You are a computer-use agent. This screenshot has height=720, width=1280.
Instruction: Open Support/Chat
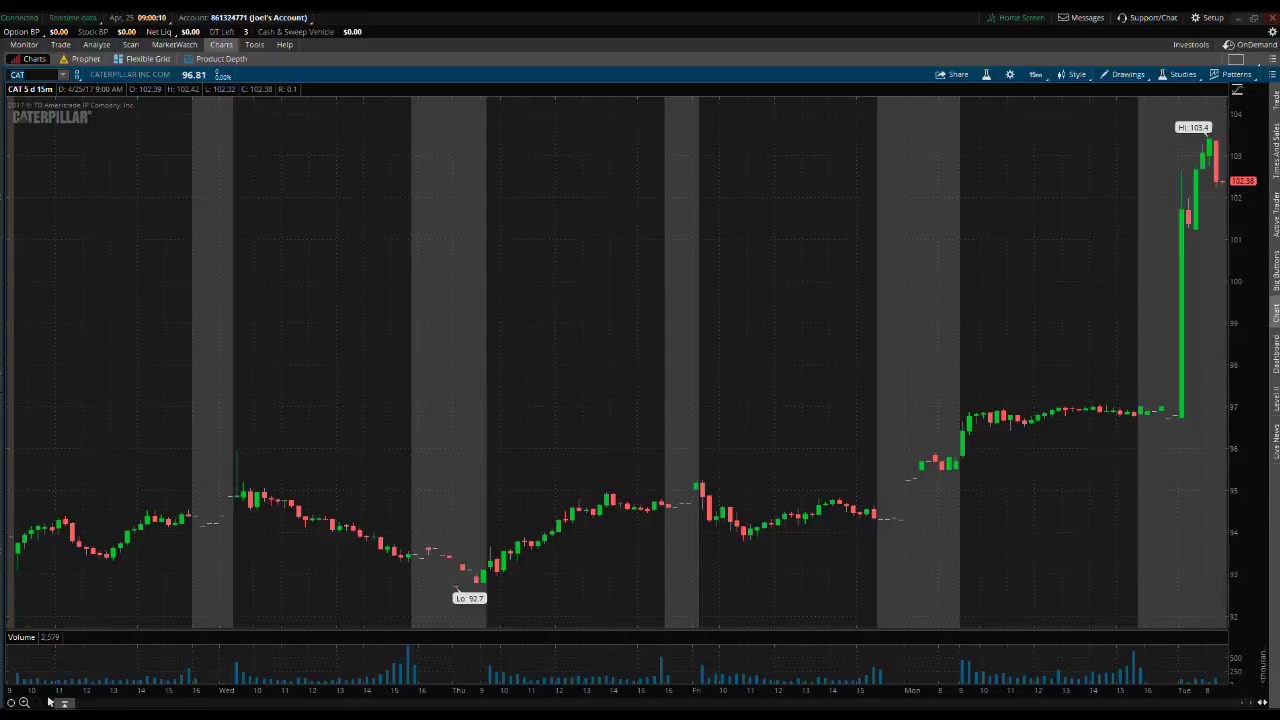tap(1147, 18)
